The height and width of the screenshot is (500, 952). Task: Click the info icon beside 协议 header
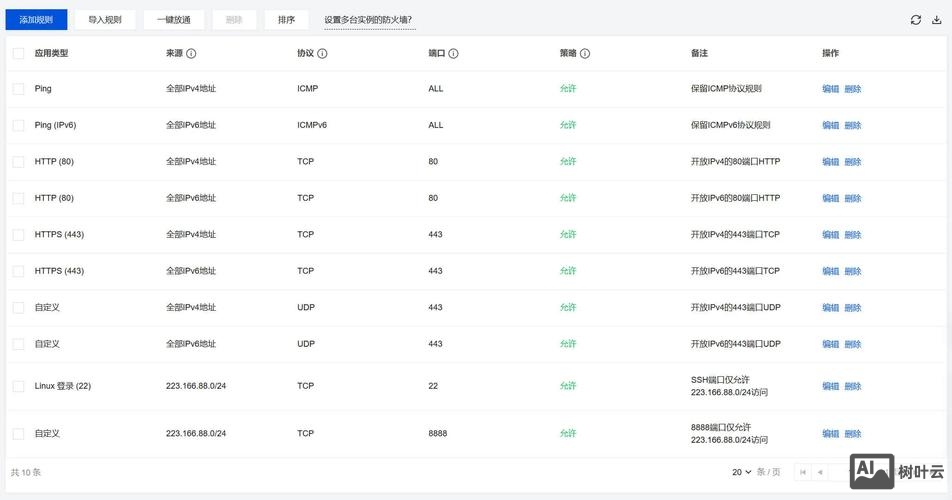[322, 54]
